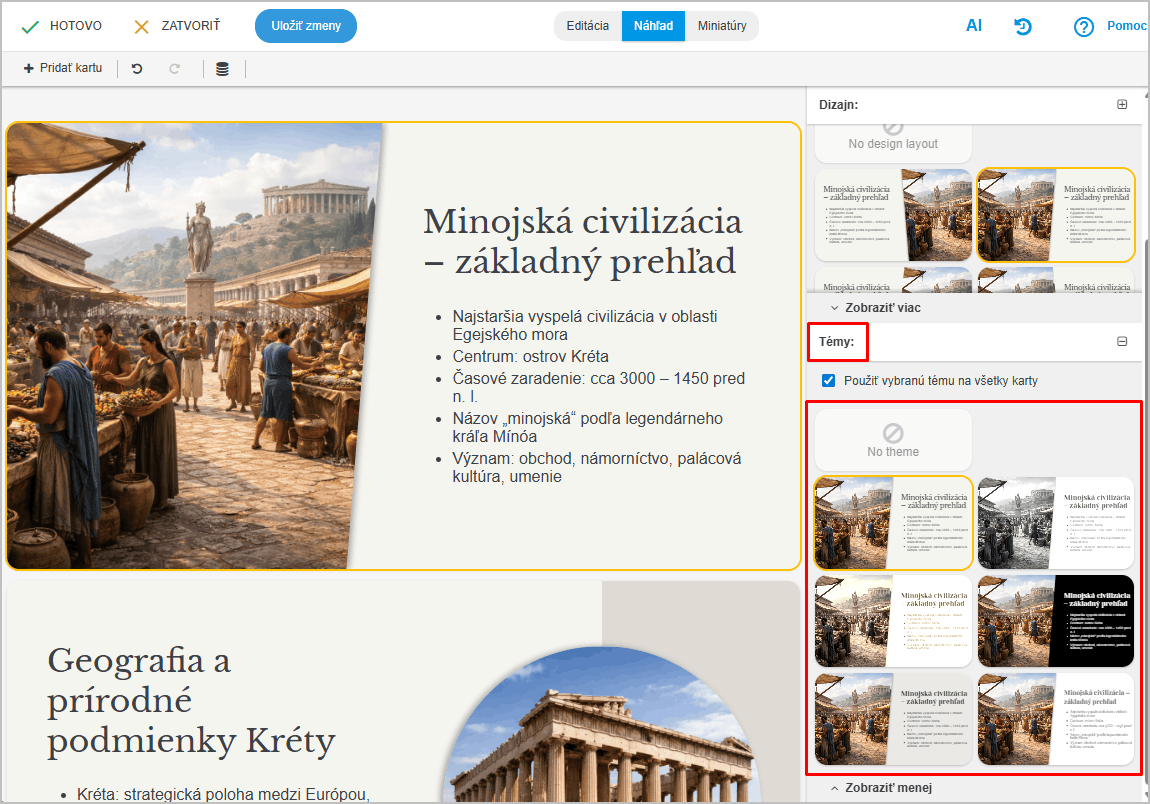Choose the No theme option
The image size is (1150, 804).
tap(893, 440)
